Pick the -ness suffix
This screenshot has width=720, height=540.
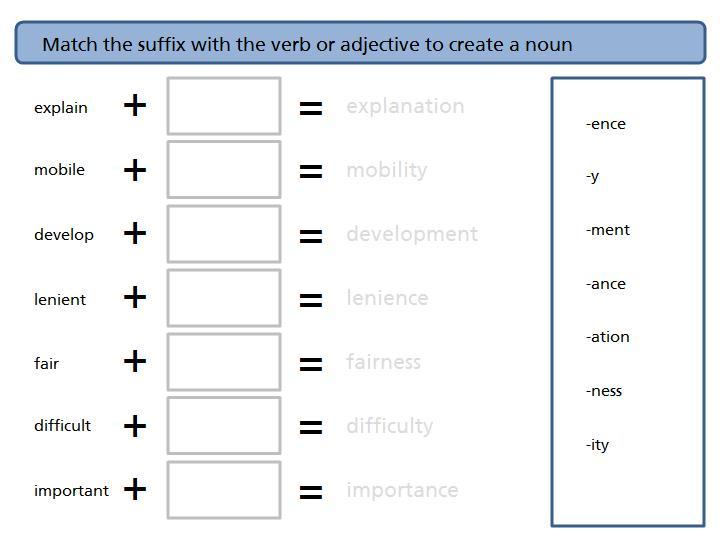click(603, 391)
